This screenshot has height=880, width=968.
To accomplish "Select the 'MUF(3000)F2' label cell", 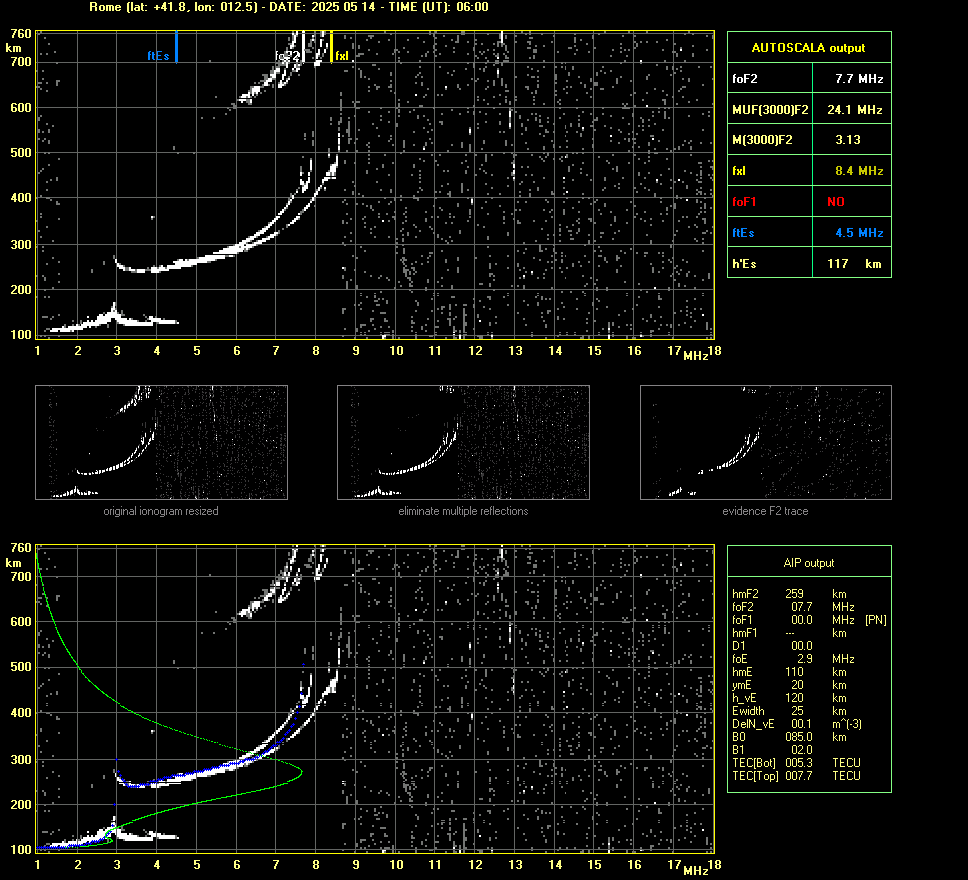I will pyautogui.click(x=770, y=109).
